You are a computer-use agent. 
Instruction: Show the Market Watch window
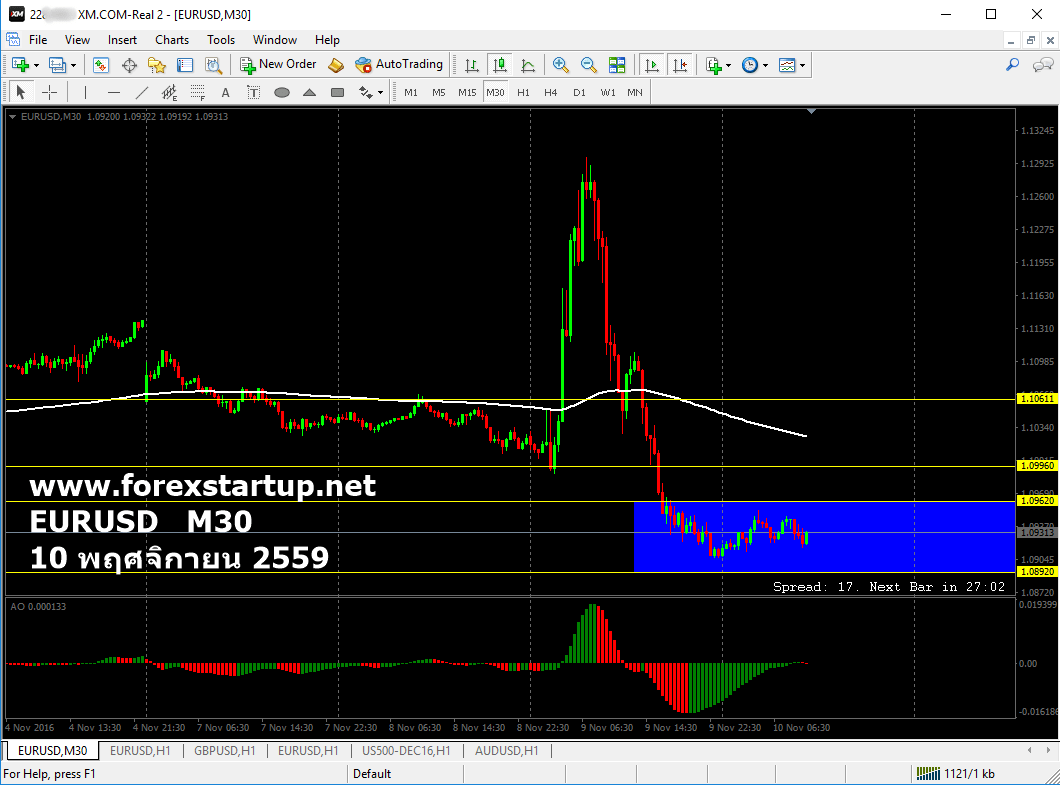coord(101,65)
